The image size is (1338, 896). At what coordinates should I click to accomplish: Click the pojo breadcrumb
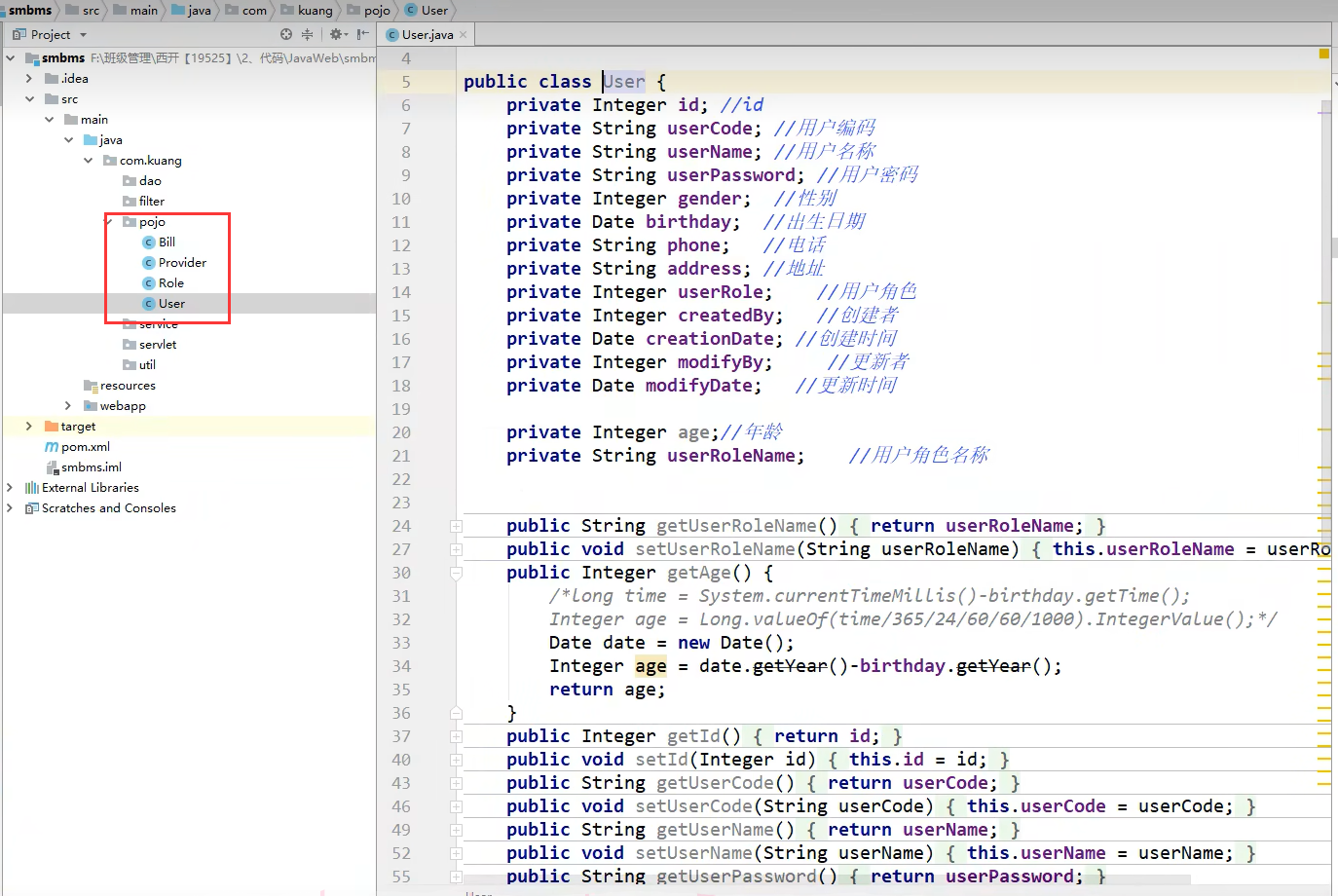click(369, 10)
